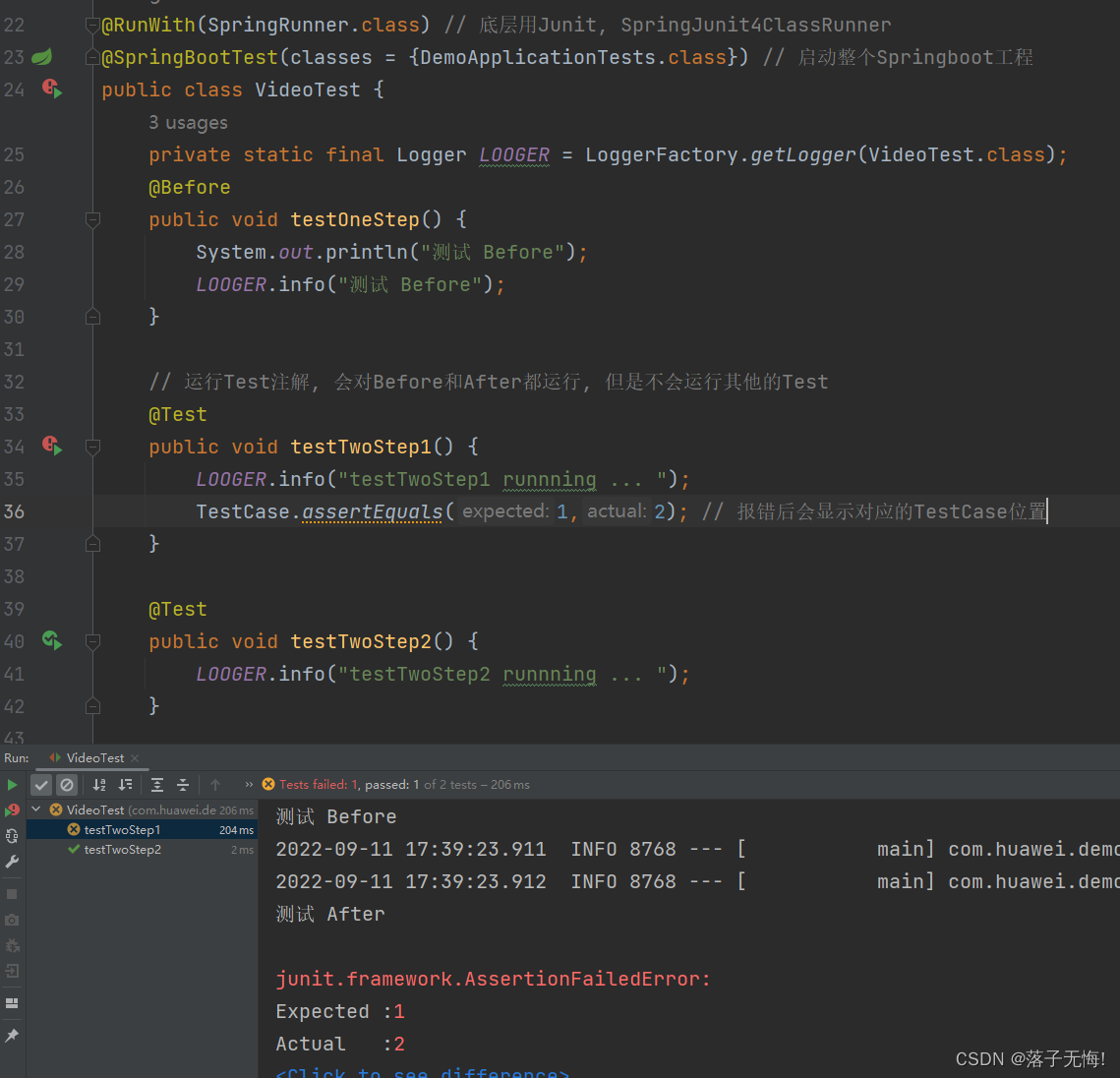The width and height of the screenshot is (1120, 1078).
Task: Click the junit.framework.AssertionFailedError line
Action: coord(494,978)
